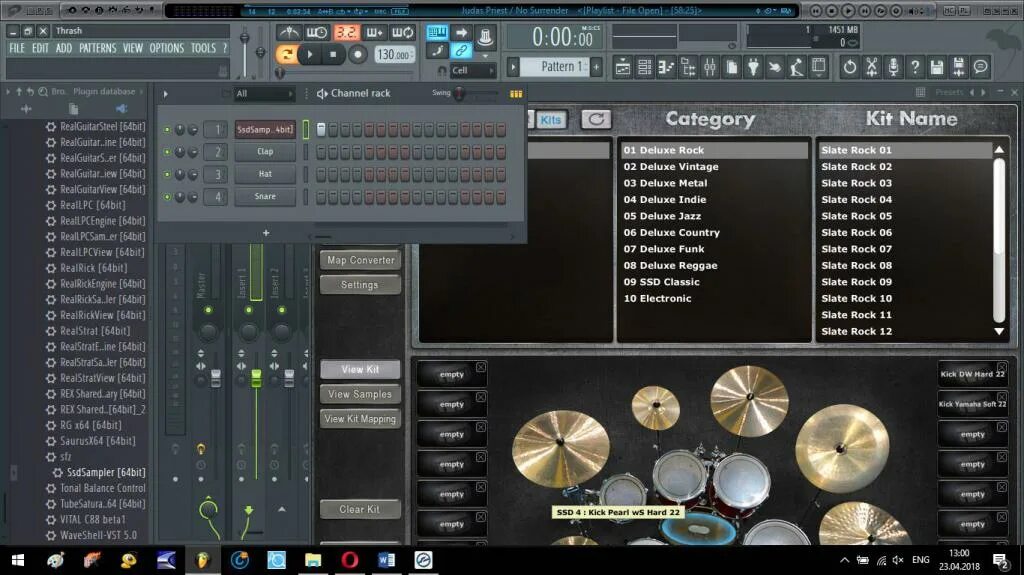Toggle loop recording icon
Image resolution: width=1024 pixels, height=575 pixels.
402,32
